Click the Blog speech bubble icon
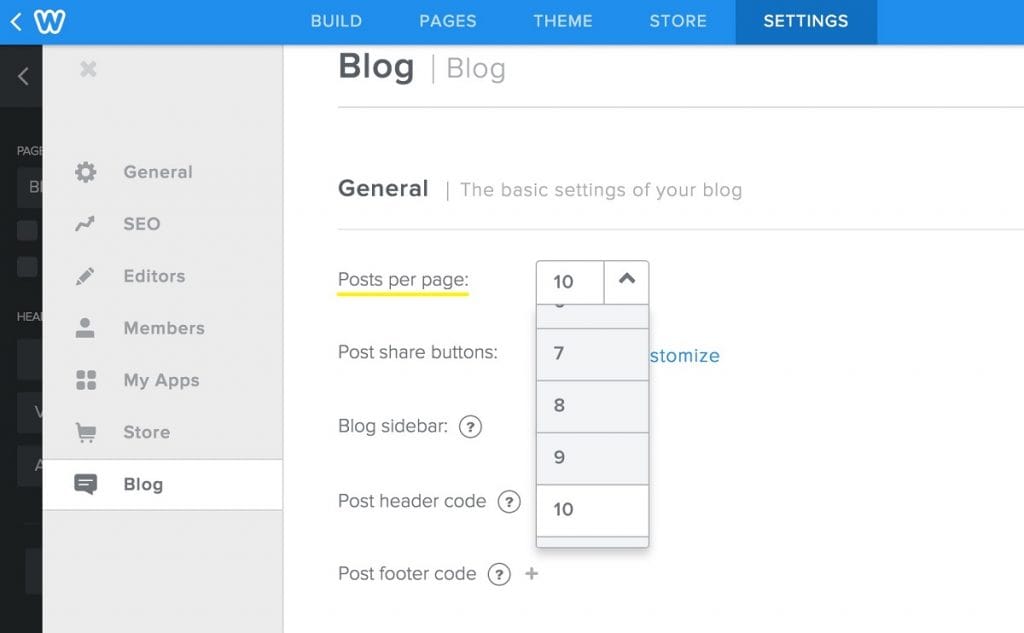Viewport: 1024px width, 633px height. [86, 484]
